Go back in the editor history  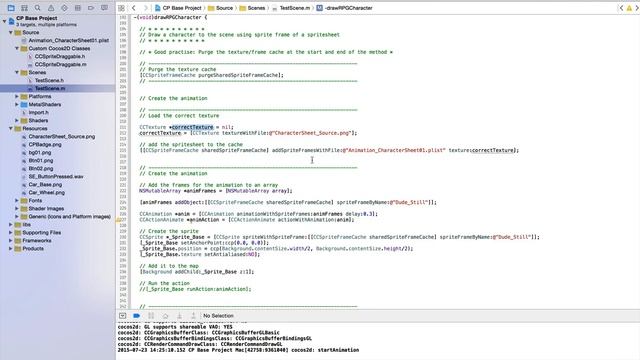[133, 8]
